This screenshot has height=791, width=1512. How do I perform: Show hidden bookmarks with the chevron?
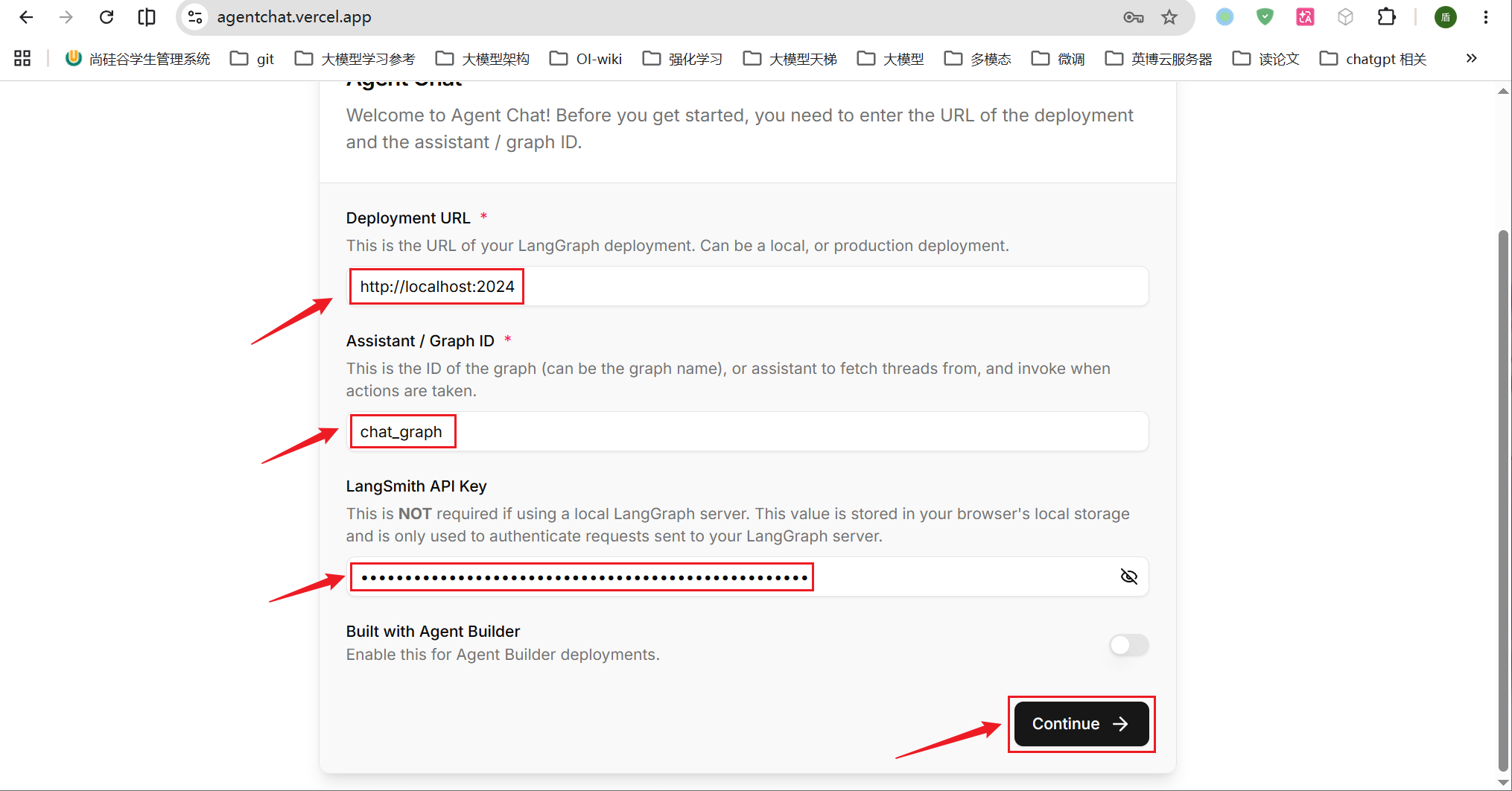point(1471,59)
